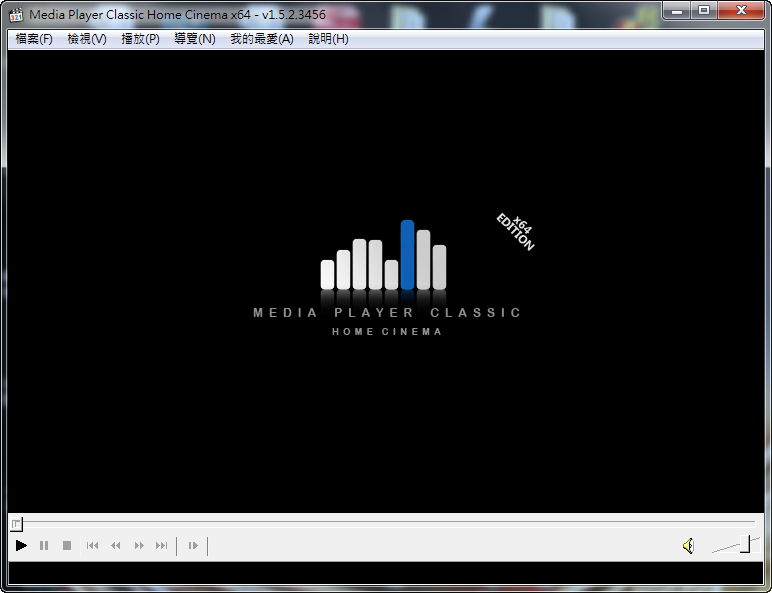This screenshot has width=772, height=593.
Task: Click the frame step button
Action: [193, 545]
